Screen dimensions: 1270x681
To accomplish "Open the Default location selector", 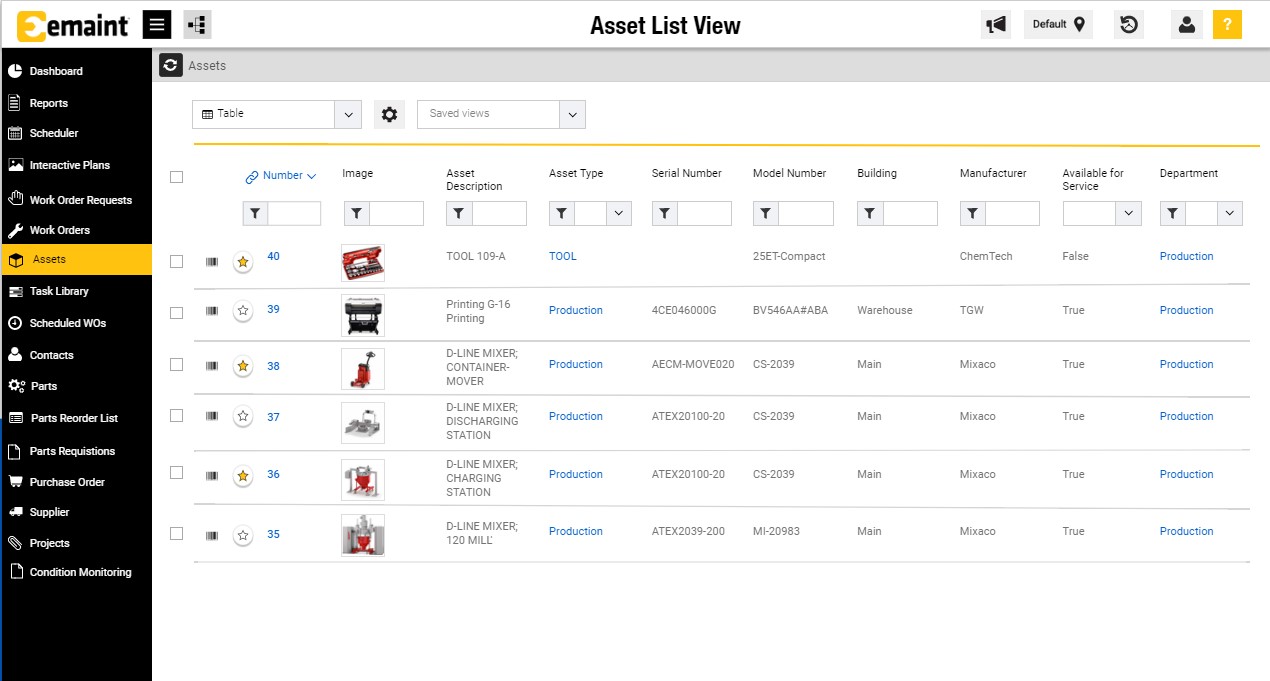I will (x=1059, y=25).
